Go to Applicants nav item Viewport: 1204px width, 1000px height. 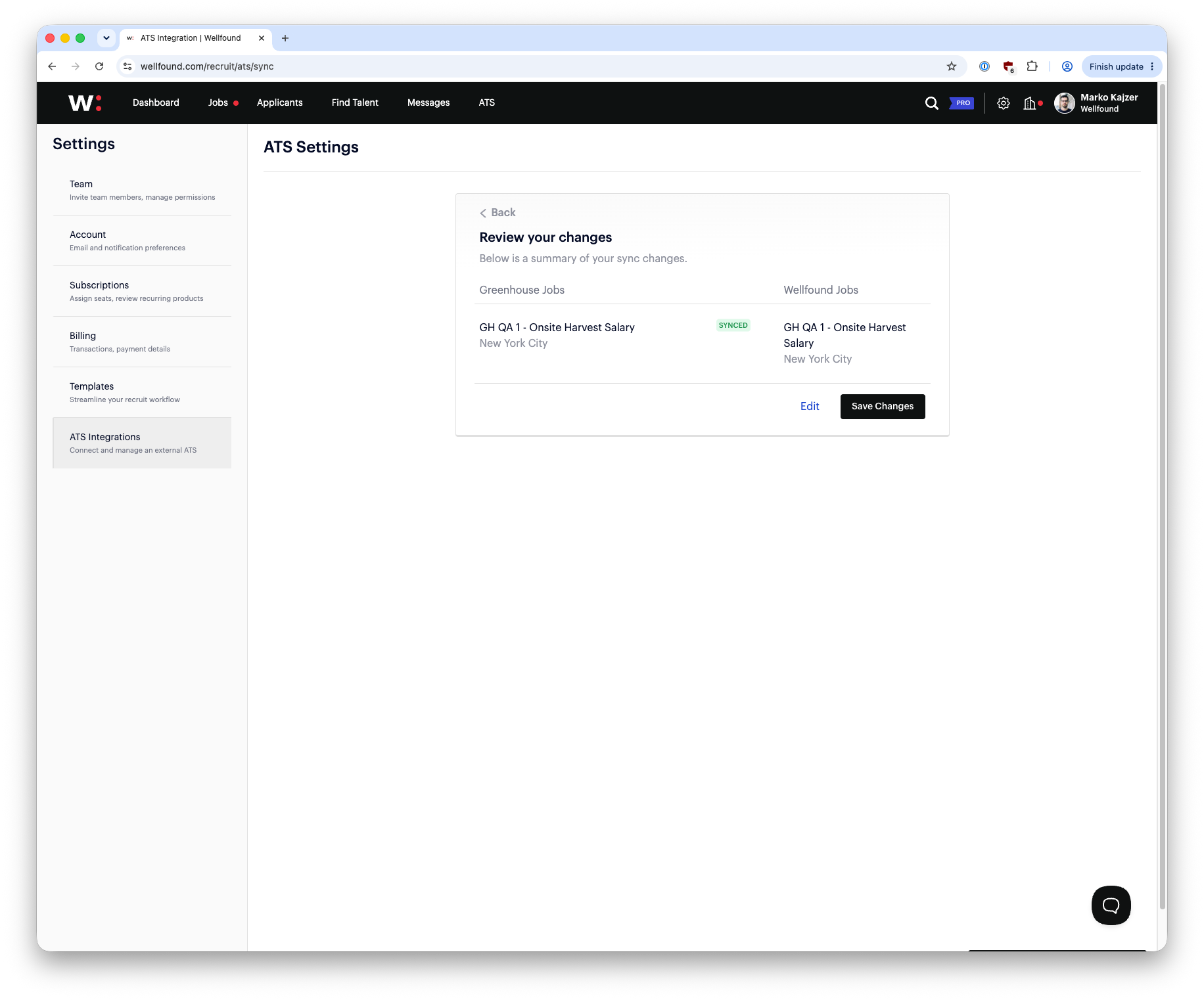[280, 103]
